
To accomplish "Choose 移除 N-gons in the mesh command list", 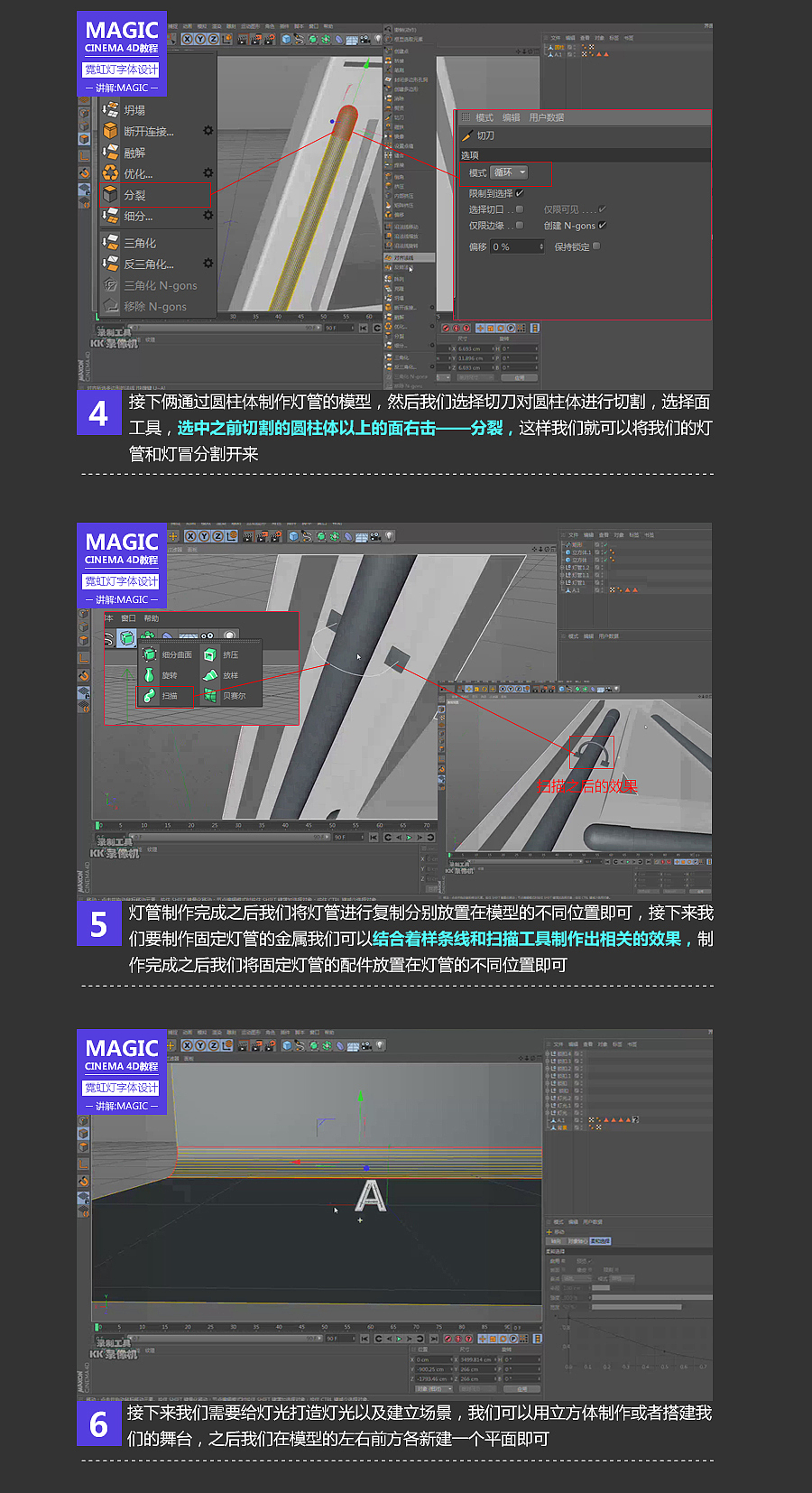I will 155,307.
